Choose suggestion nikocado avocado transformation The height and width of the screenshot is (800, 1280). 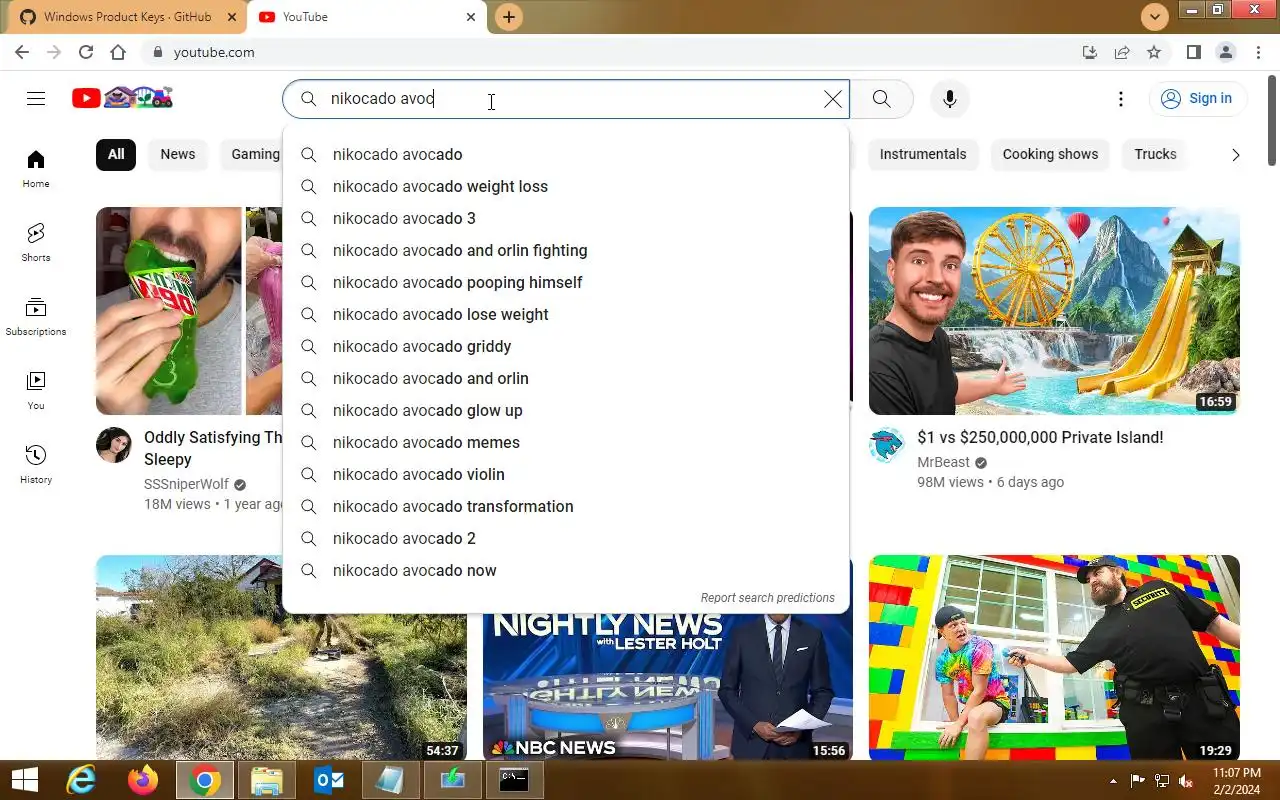click(566, 506)
